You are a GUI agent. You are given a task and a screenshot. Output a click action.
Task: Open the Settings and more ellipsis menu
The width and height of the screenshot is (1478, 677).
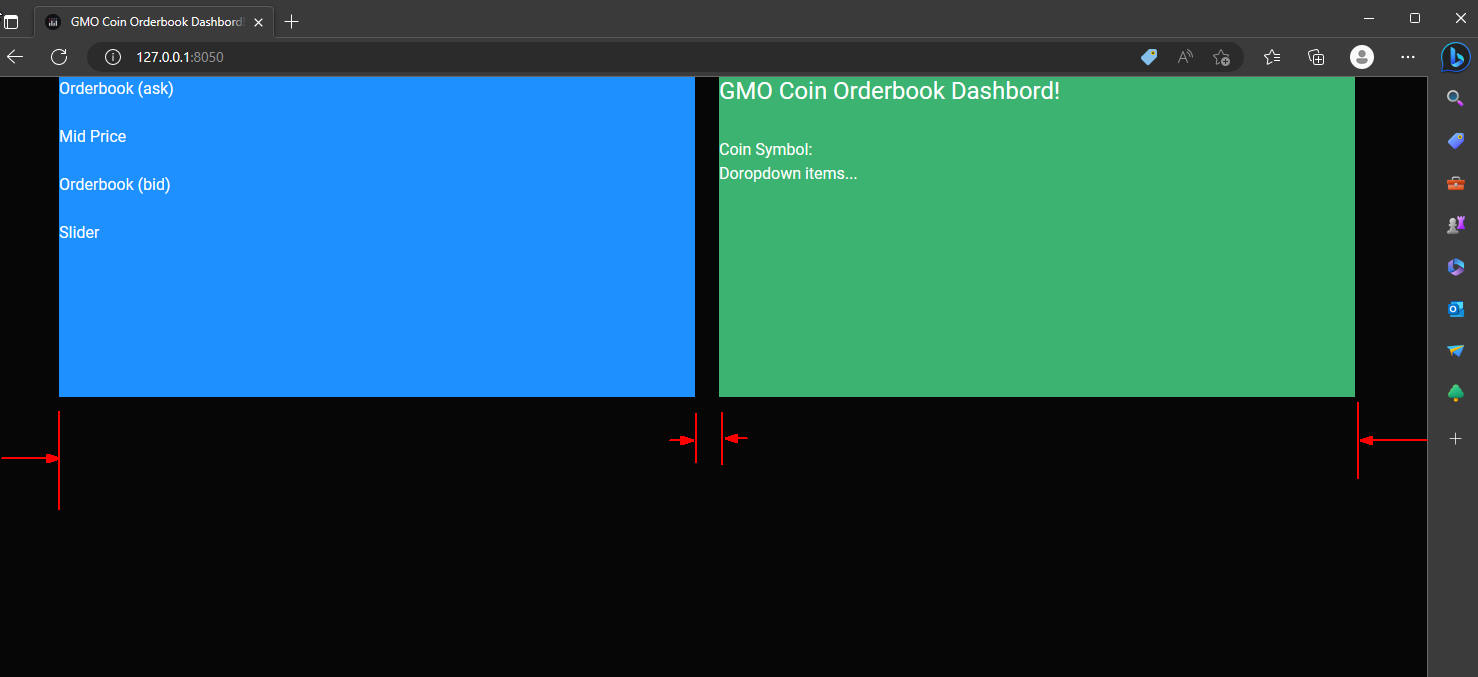click(1408, 57)
